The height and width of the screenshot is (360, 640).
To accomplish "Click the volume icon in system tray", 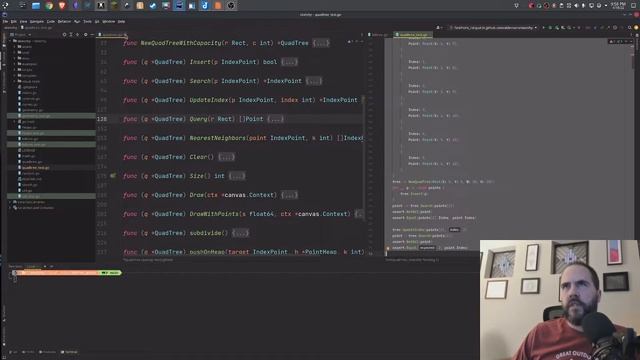I will tap(576, 5).
